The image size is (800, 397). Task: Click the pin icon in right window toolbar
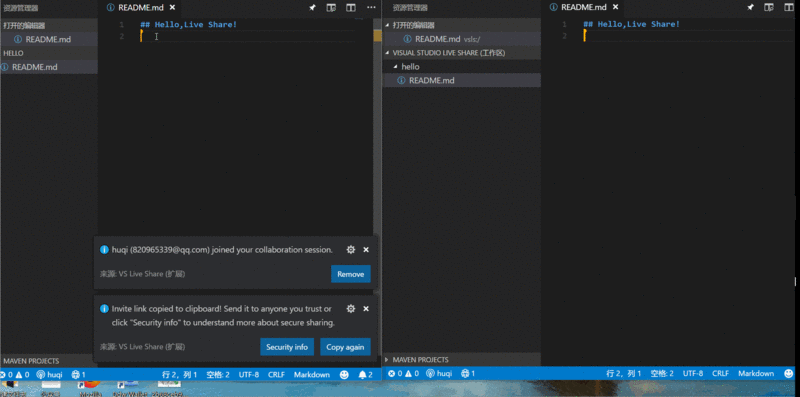point(750,8)
